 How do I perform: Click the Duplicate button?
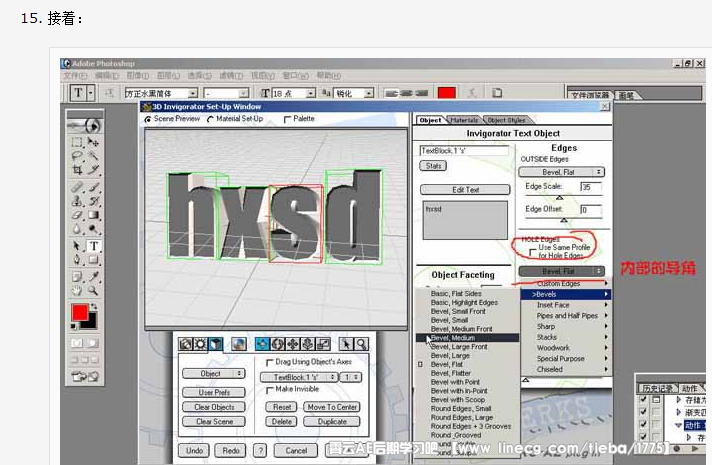[x=332, y=422]
